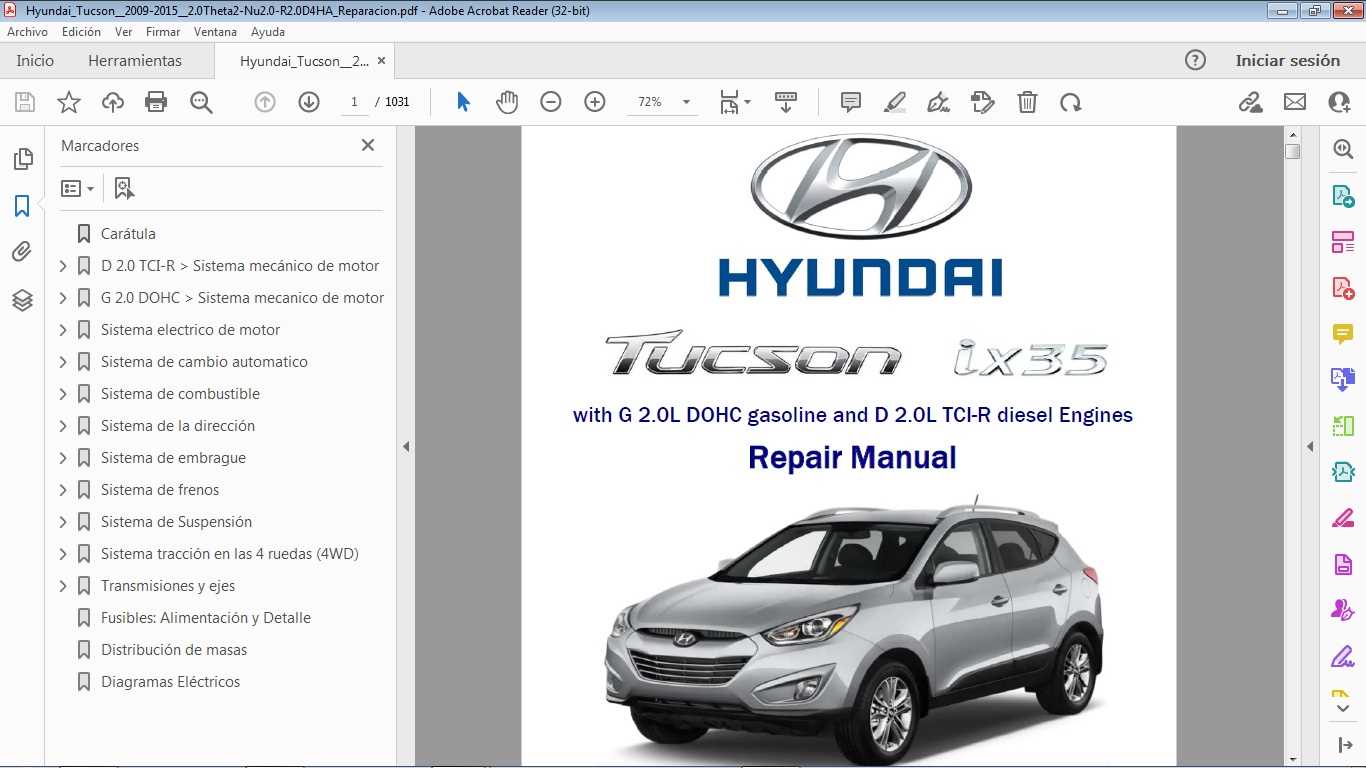Image resolution: width=1366 pixels, height=768 pixels.
Task: Collapse the left navigation pane arrow
Action: click(x=406, y=446)
